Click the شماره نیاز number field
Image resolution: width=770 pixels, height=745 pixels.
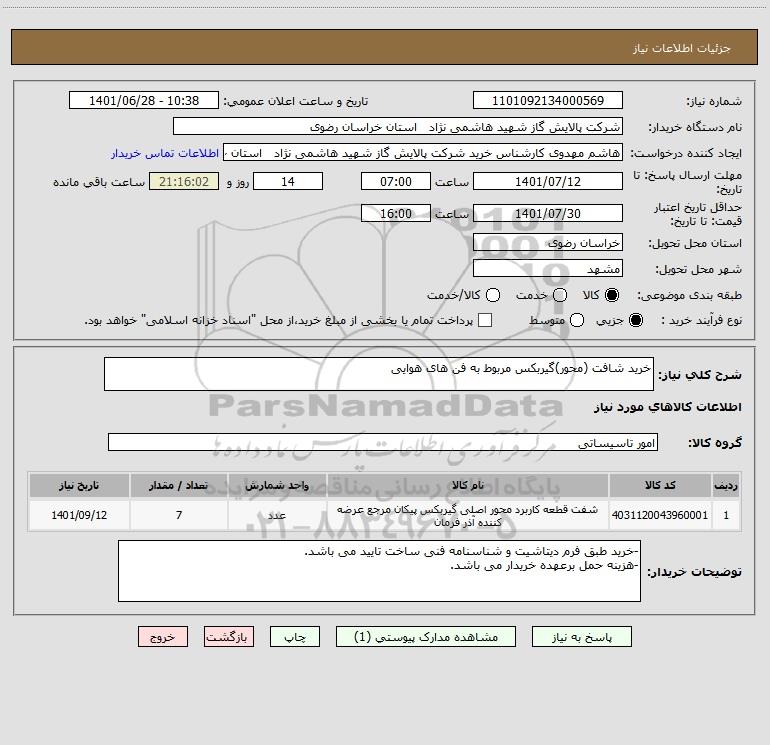tap(548, 100)
